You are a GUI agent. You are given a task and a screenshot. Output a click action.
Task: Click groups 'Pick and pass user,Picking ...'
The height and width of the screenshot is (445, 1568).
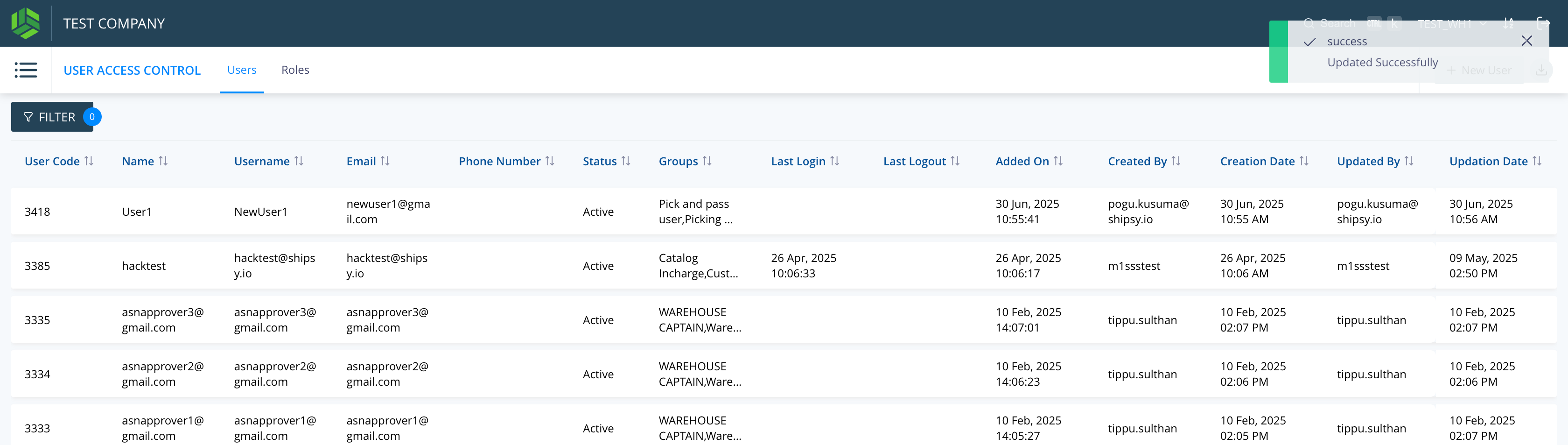[696, 212]
